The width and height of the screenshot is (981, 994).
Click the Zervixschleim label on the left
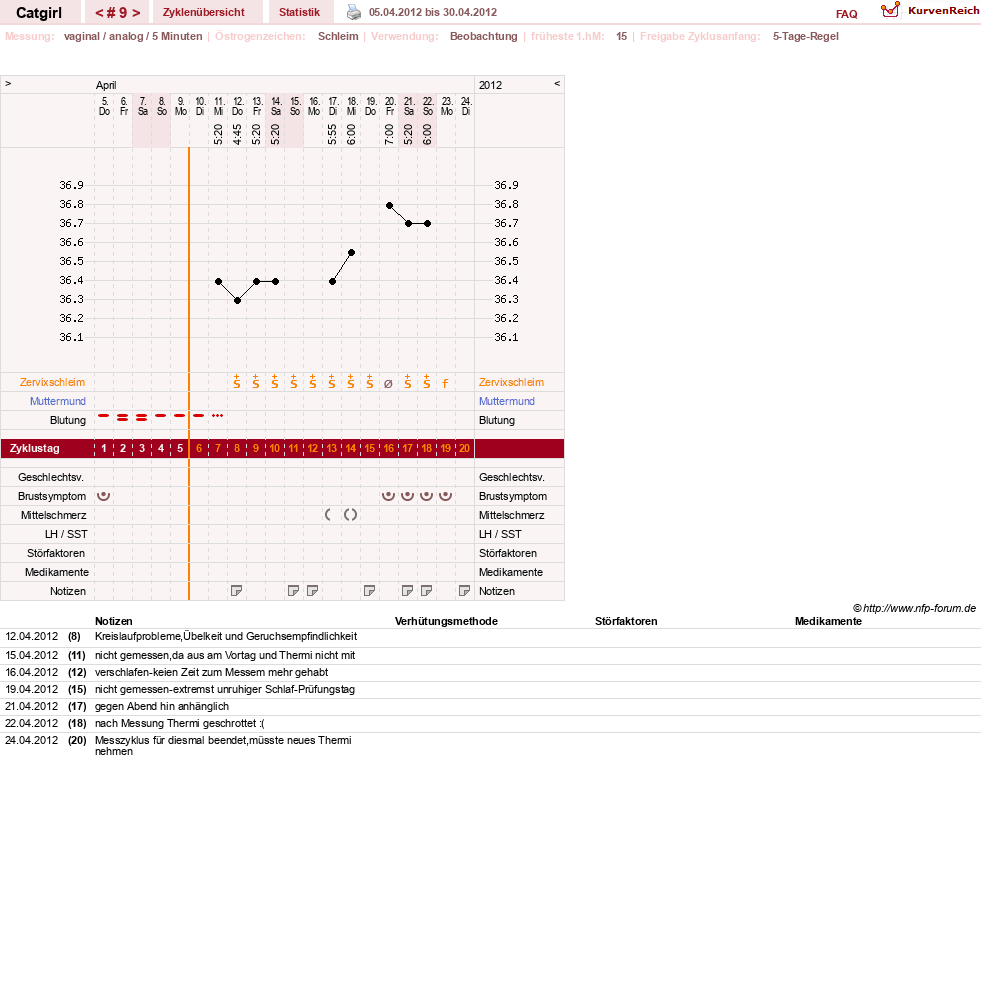click(52, 382)
